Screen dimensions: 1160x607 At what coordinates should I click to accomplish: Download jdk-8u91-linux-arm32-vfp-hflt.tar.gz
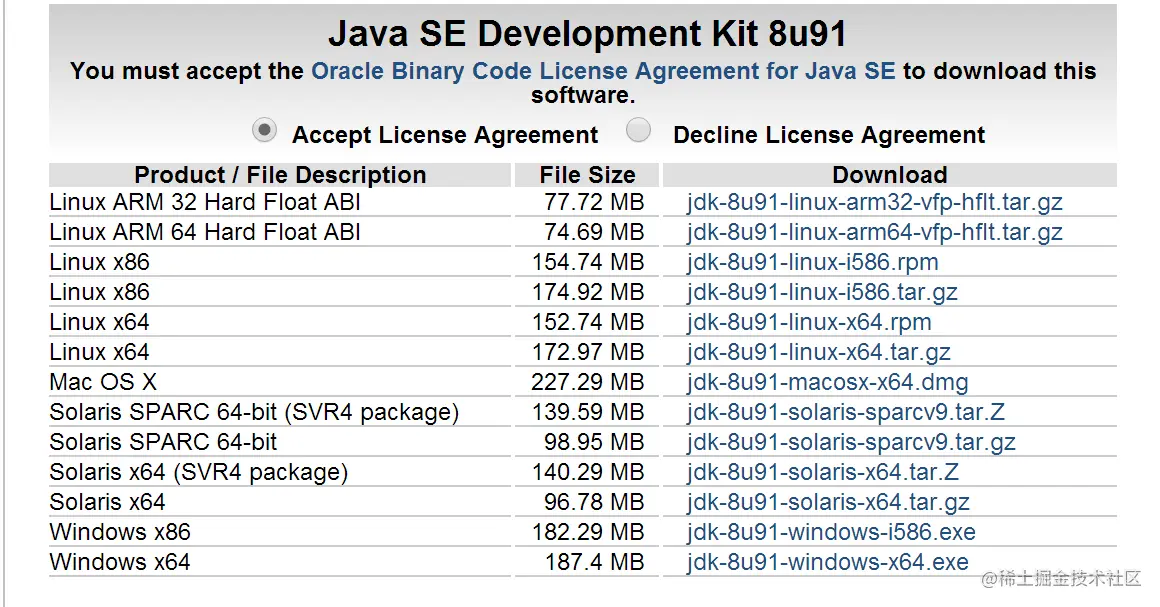tap(874, 202)
